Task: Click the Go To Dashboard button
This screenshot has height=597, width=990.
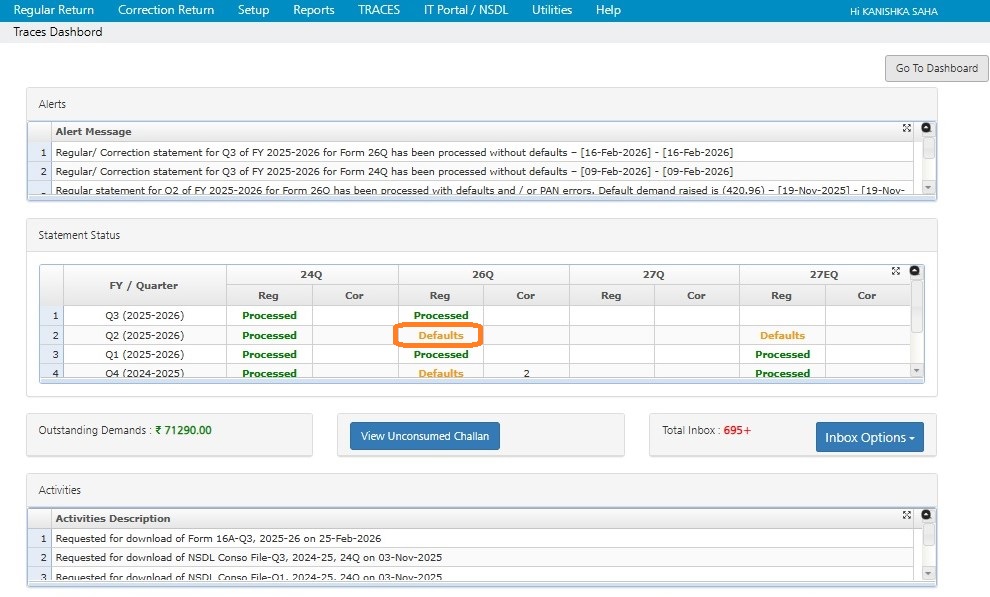Action: tap(936, 68)
